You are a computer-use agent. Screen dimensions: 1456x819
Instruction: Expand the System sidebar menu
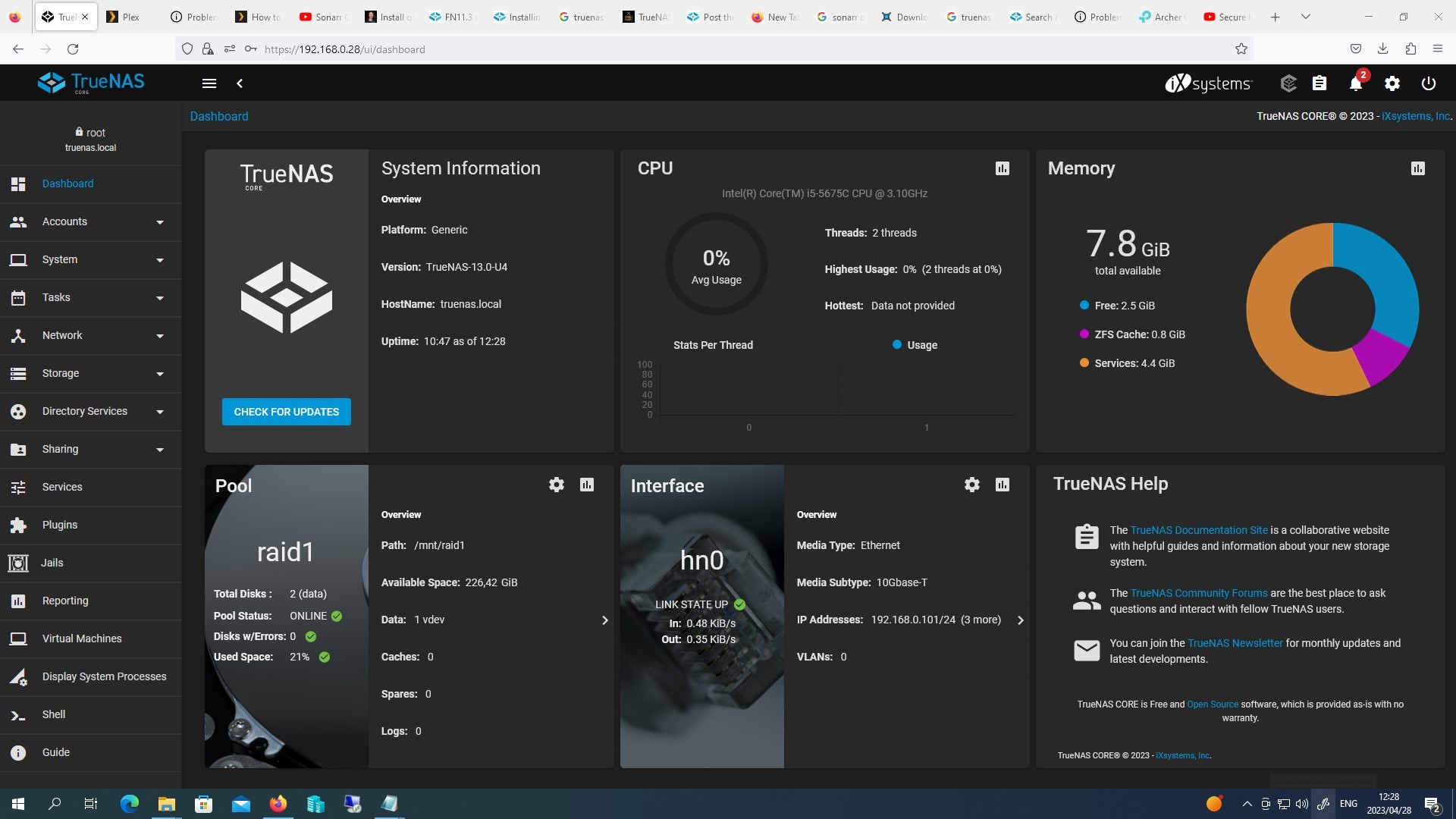pos(91,259)
